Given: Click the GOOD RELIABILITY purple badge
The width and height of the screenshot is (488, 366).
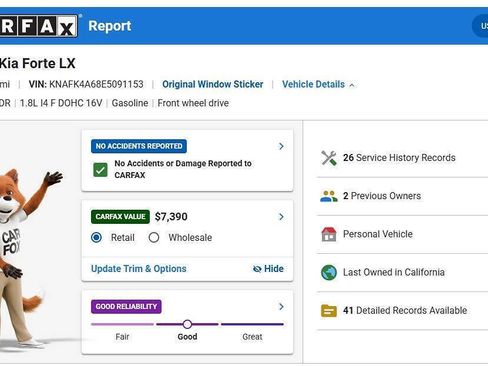Looking at the screenshot, I should (x=126, y=307).
